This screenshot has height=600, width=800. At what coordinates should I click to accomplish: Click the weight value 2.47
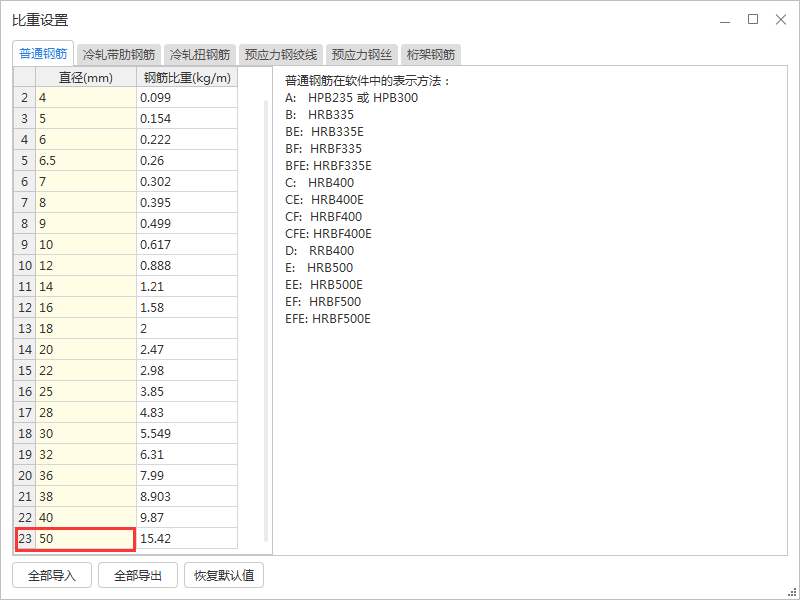tap(187, 349)
